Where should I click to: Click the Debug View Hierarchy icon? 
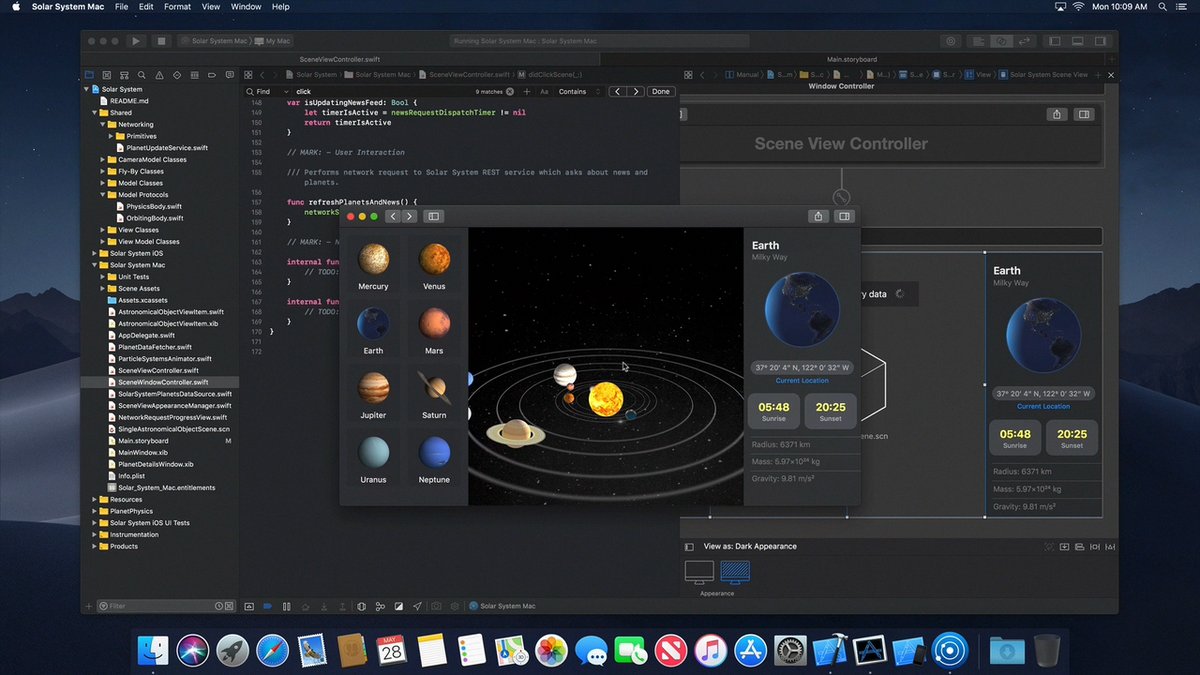pyautogui.click(x=361, y=605)
